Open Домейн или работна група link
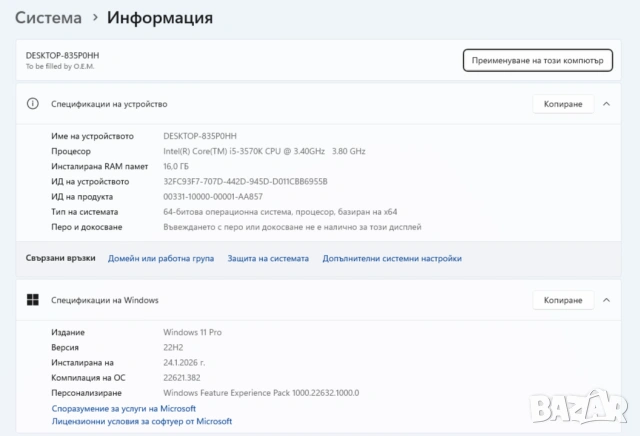 [x=161, y=258]
